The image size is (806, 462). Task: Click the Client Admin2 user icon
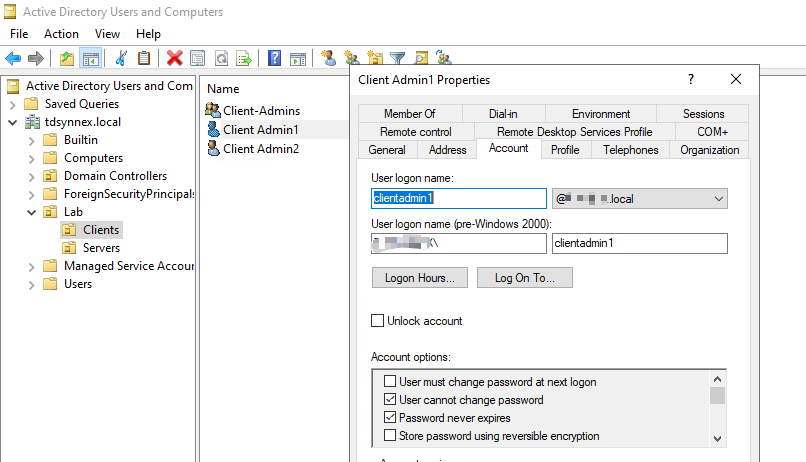click(213, 149)
